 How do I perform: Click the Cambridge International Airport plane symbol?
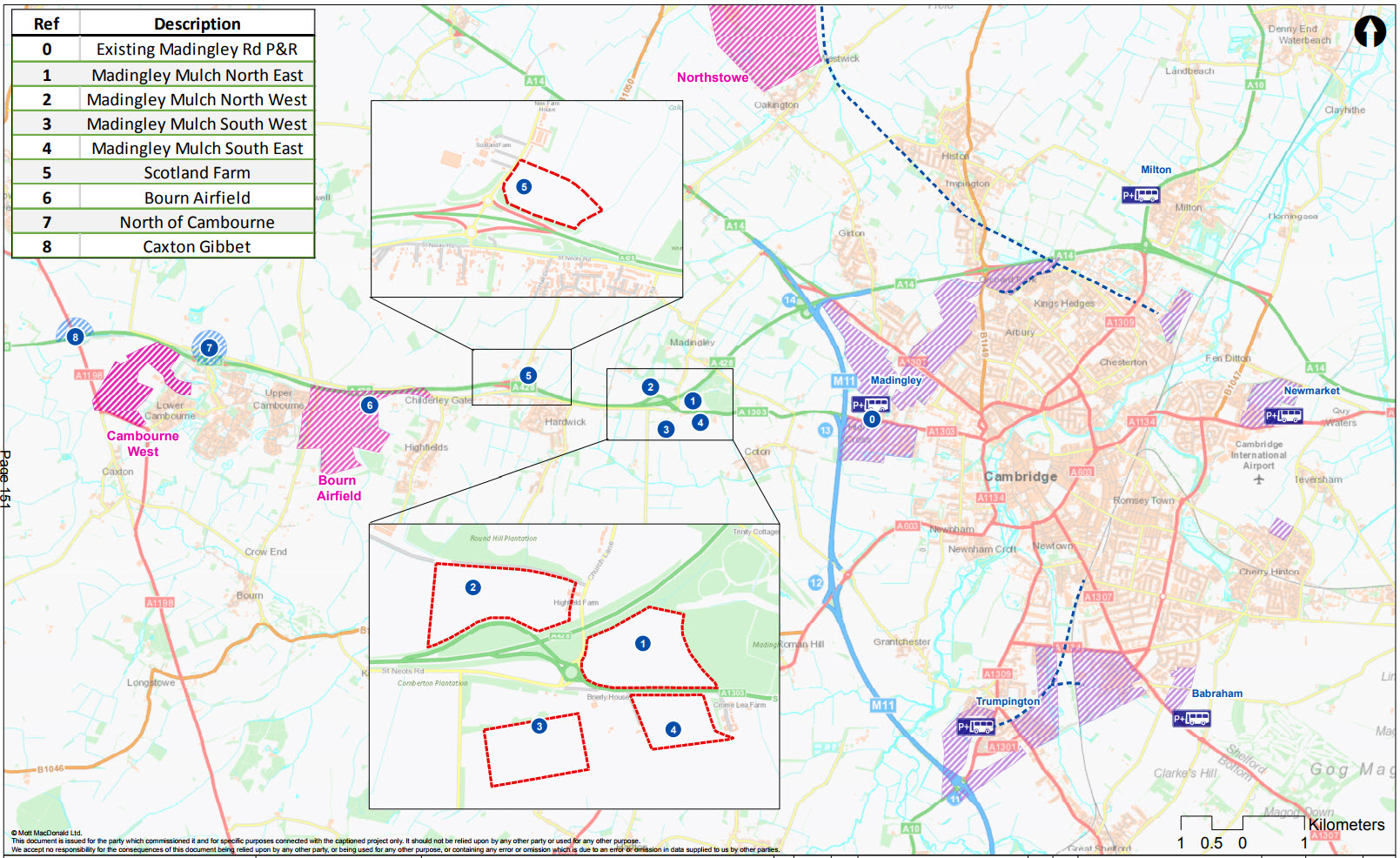tap(1258, 479)
